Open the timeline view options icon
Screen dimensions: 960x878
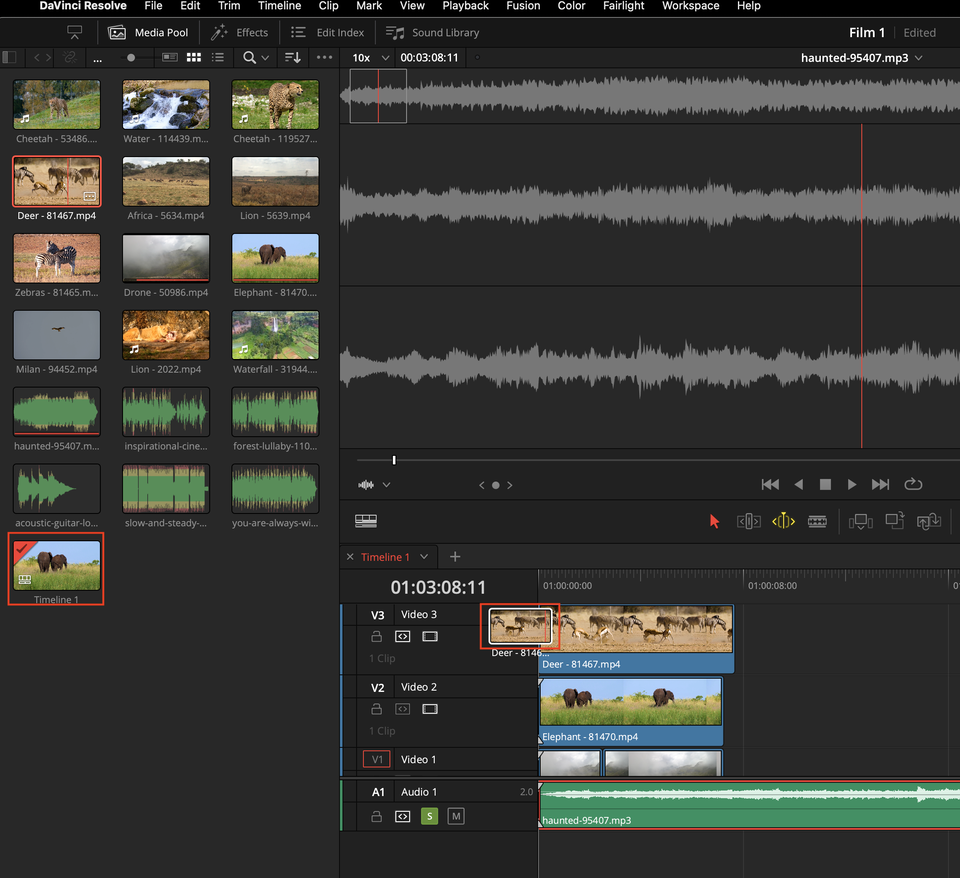(x=366, y=521)
